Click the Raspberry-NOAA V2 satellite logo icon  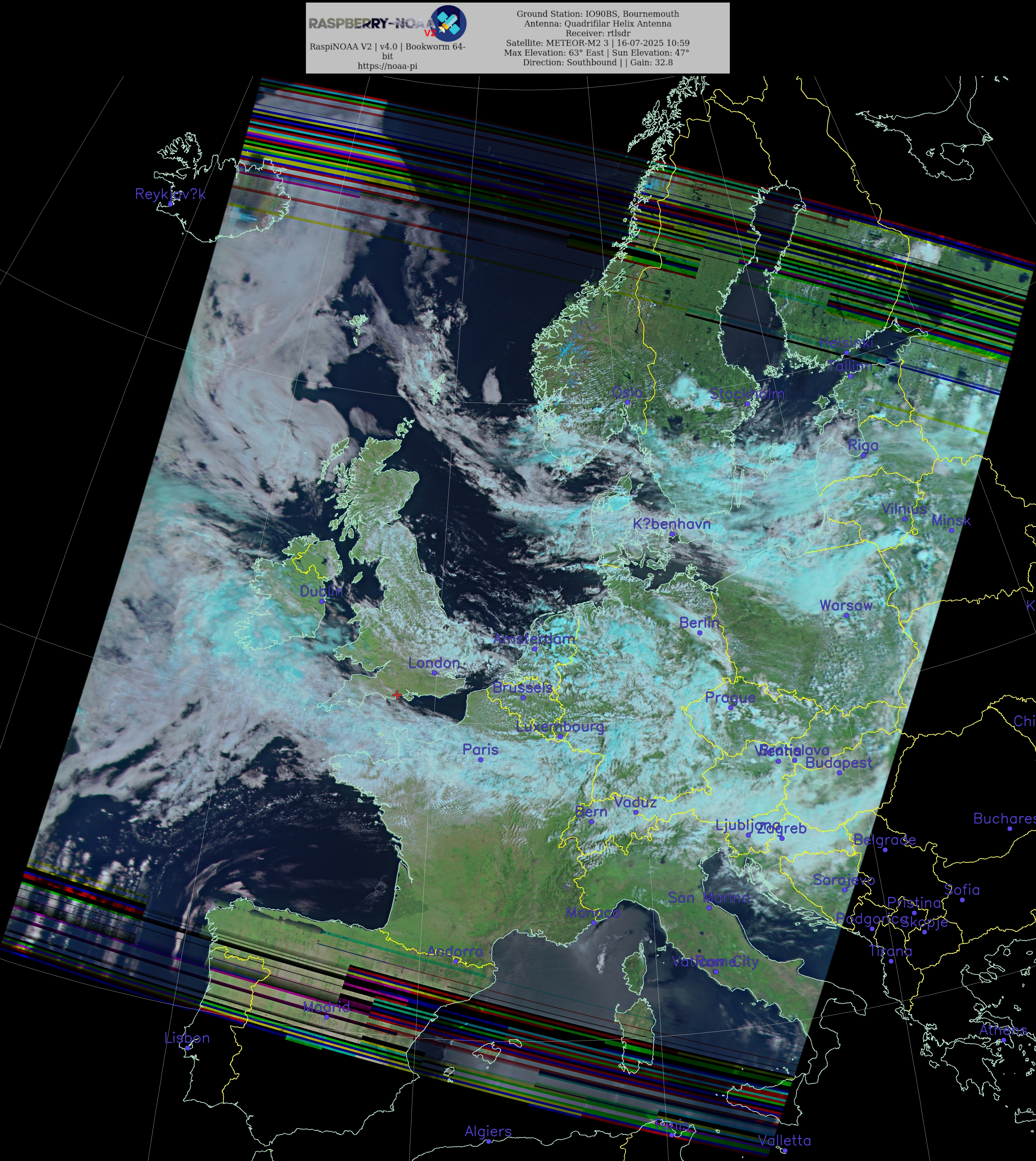pos(449,23)
